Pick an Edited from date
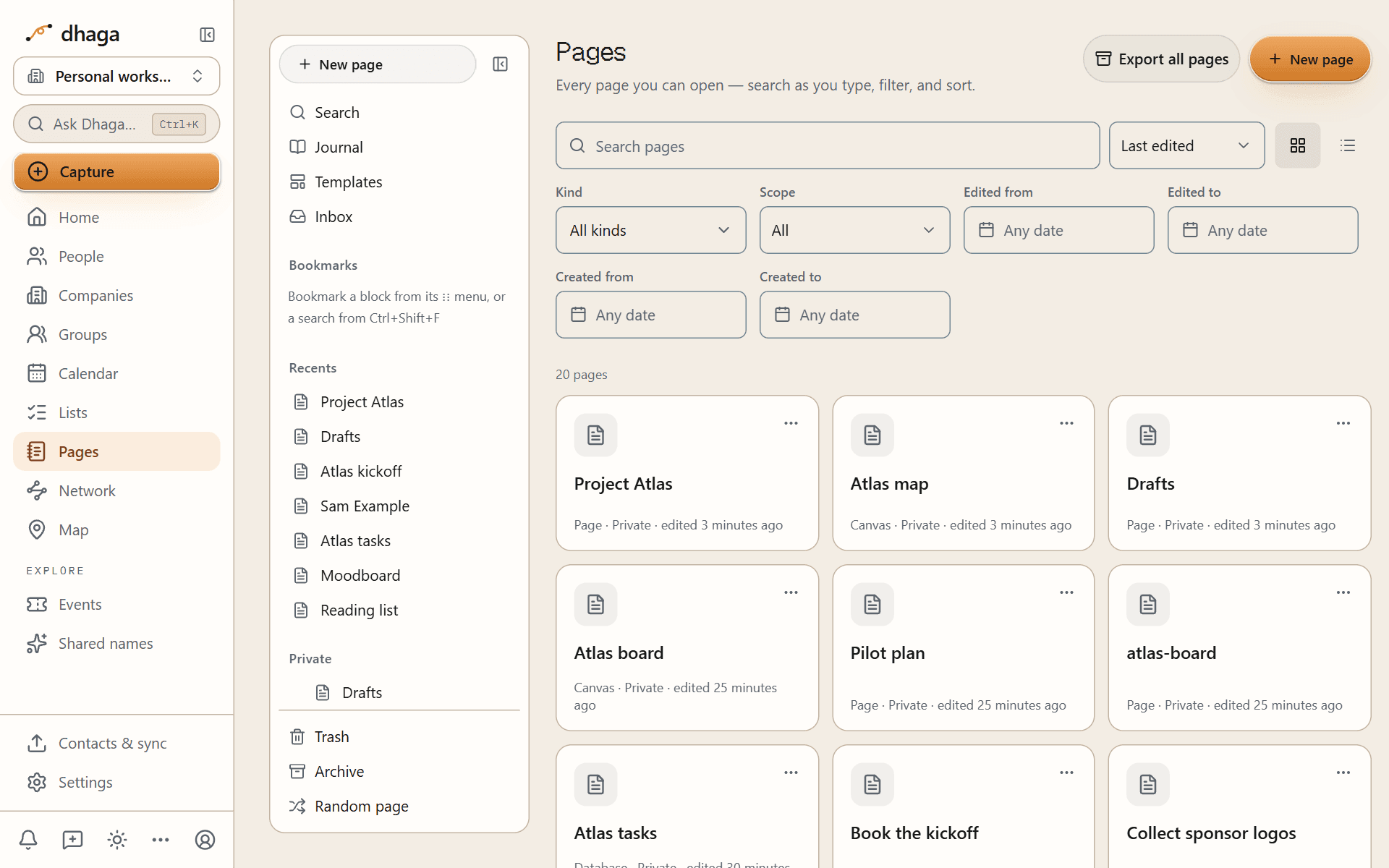This screenshot has height=868, width=1389. click(1058, 230)
